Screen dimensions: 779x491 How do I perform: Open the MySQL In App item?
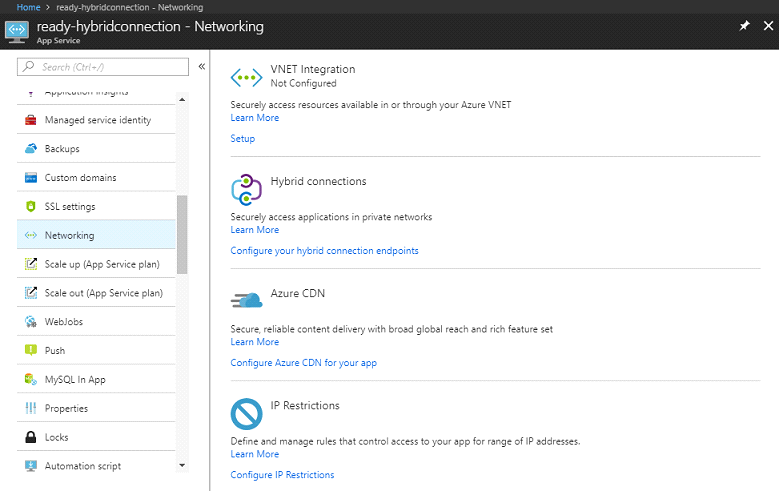tap(96, 379)
